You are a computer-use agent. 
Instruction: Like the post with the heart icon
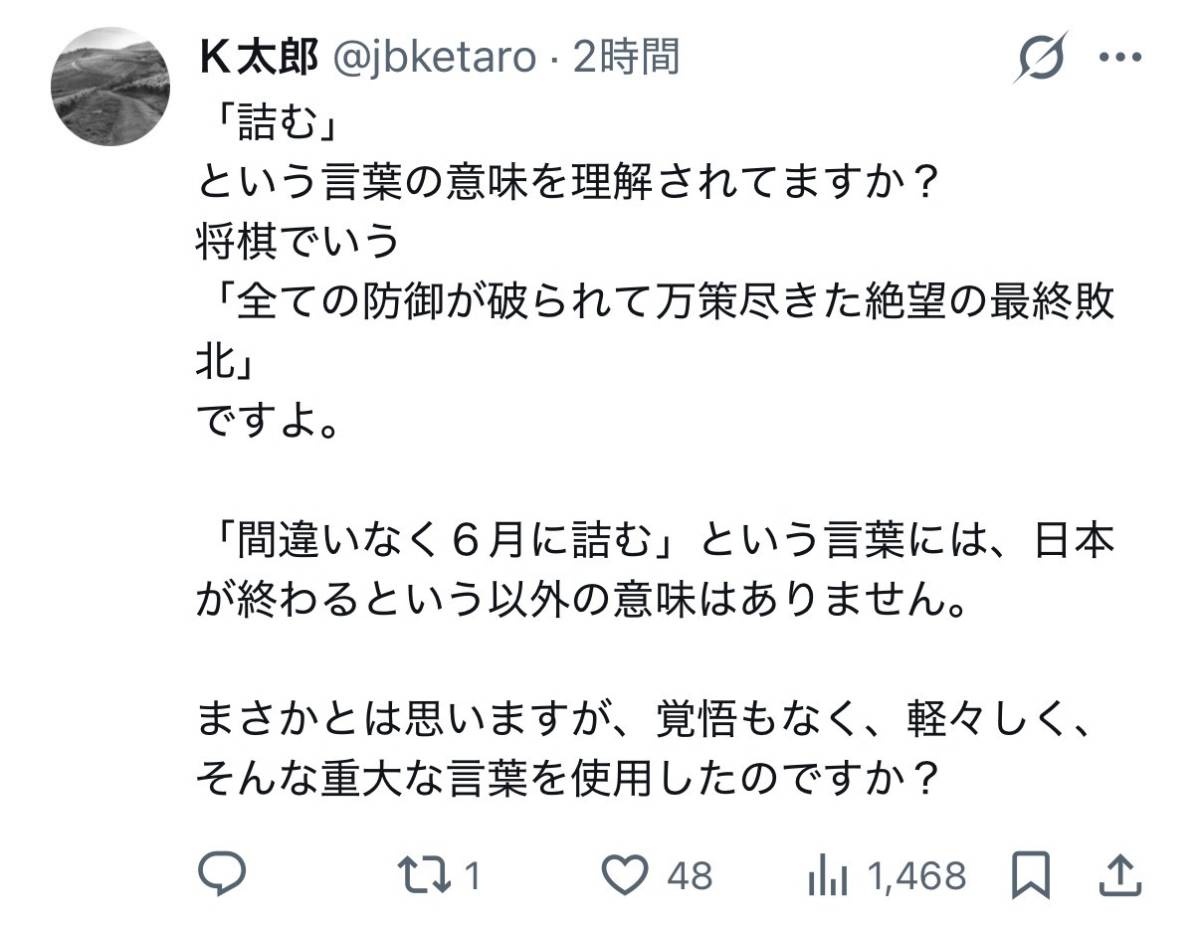[625, 877]
